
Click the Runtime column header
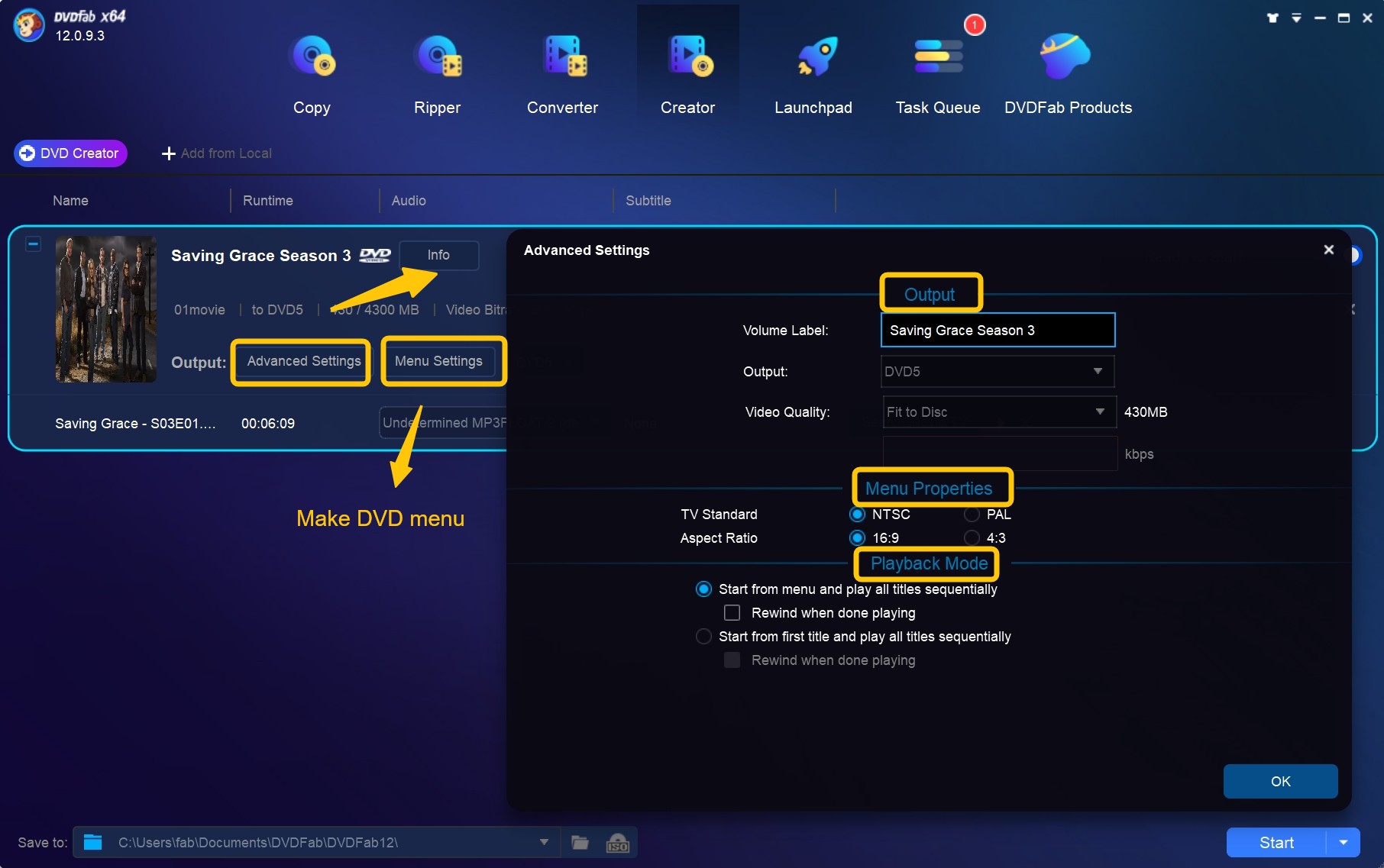pyautogui.click(x=267, y=201)
